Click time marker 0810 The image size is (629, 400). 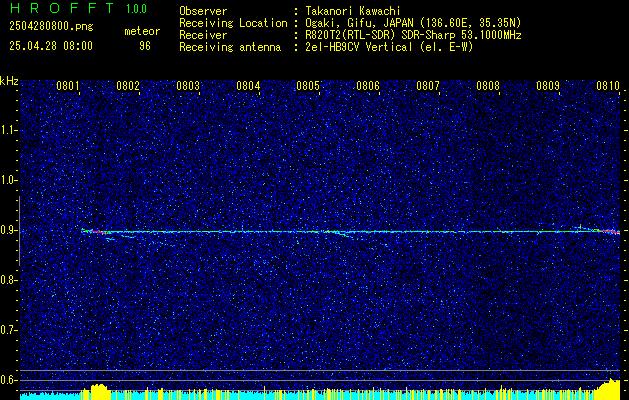[608, 86]
